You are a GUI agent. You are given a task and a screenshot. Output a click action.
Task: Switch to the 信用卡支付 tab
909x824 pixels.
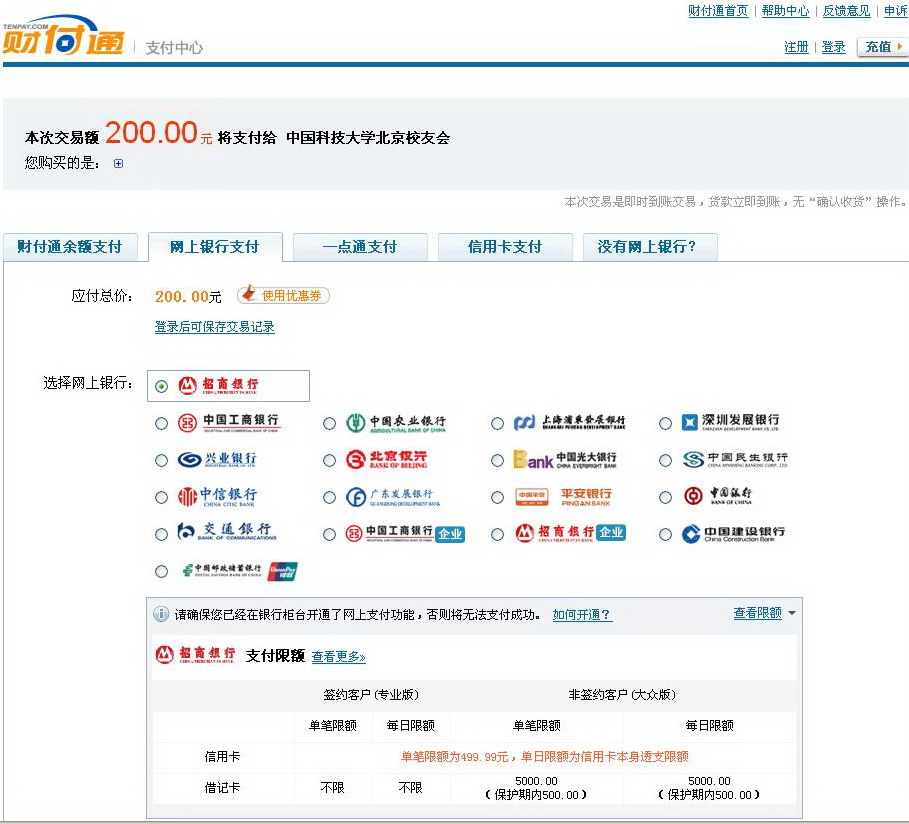click(x=504, y=247)
